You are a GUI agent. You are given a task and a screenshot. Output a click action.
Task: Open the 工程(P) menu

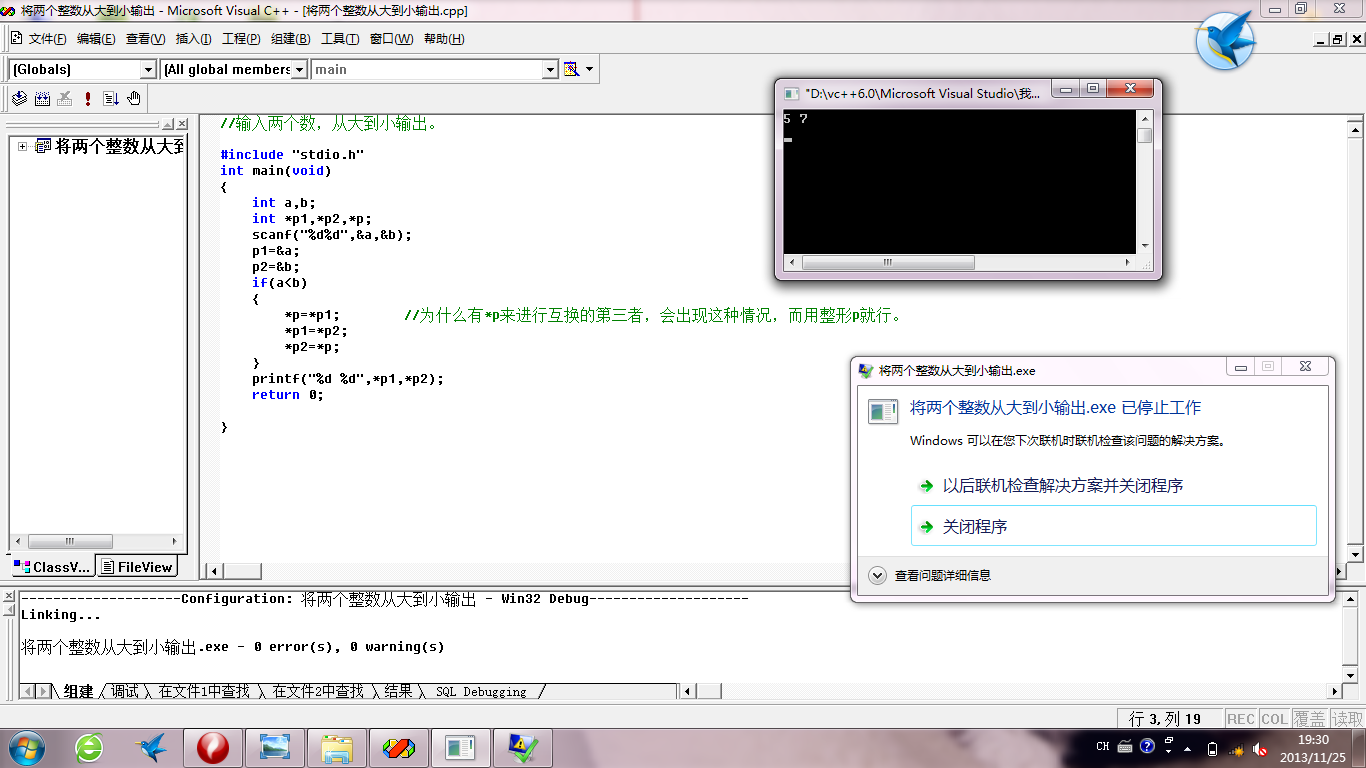(241, 39)
